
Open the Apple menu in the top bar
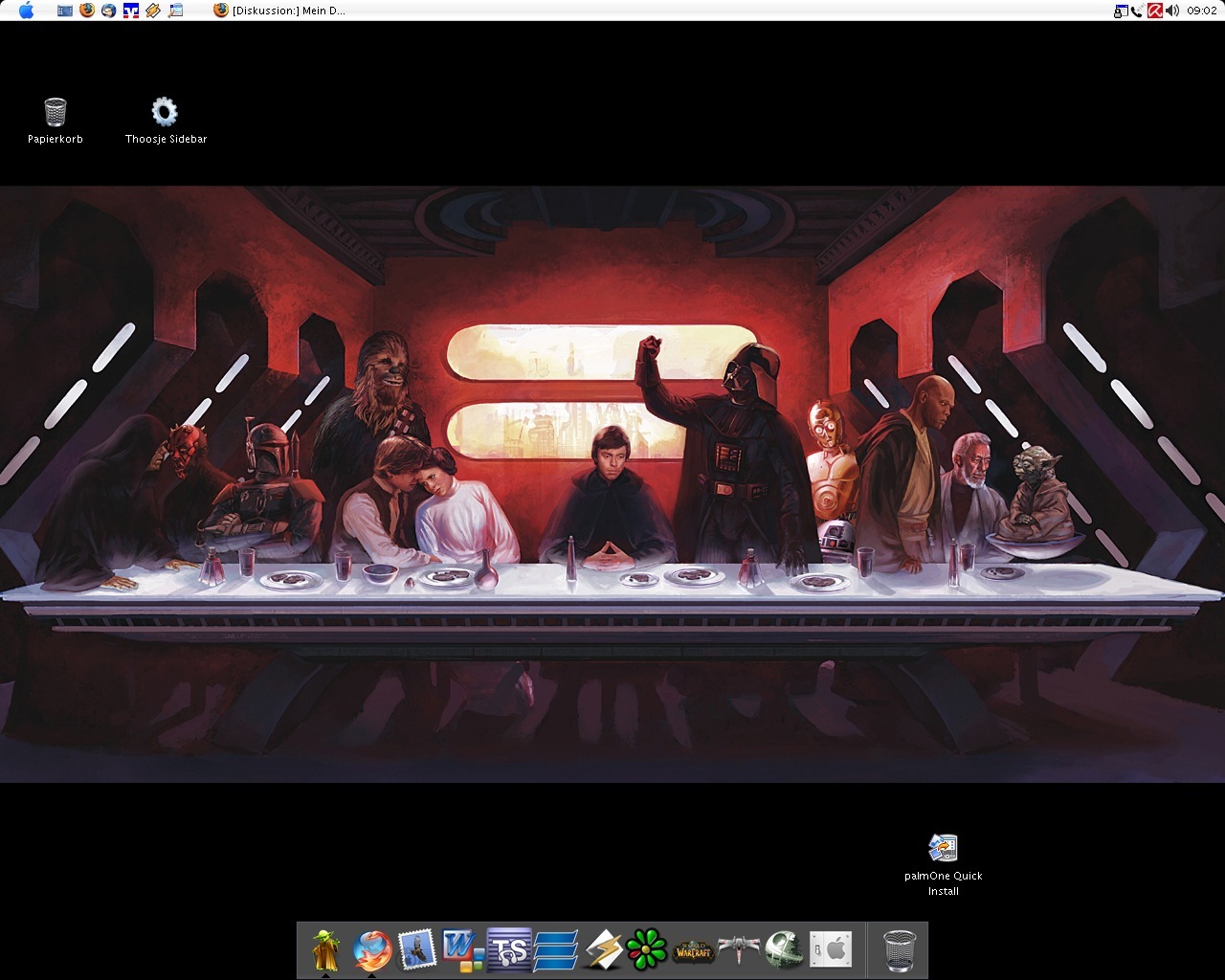point(26,11)
